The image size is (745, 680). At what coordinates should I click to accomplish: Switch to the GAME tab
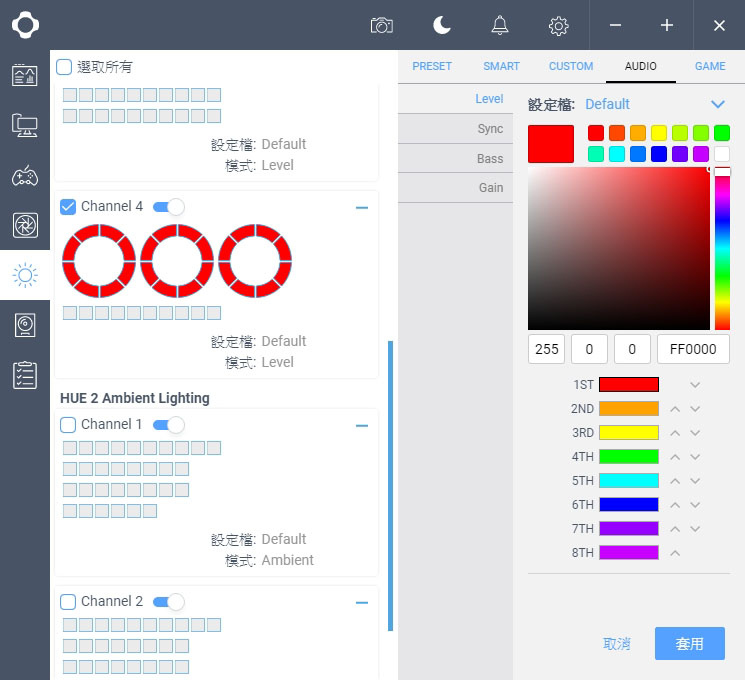point(710,66)
